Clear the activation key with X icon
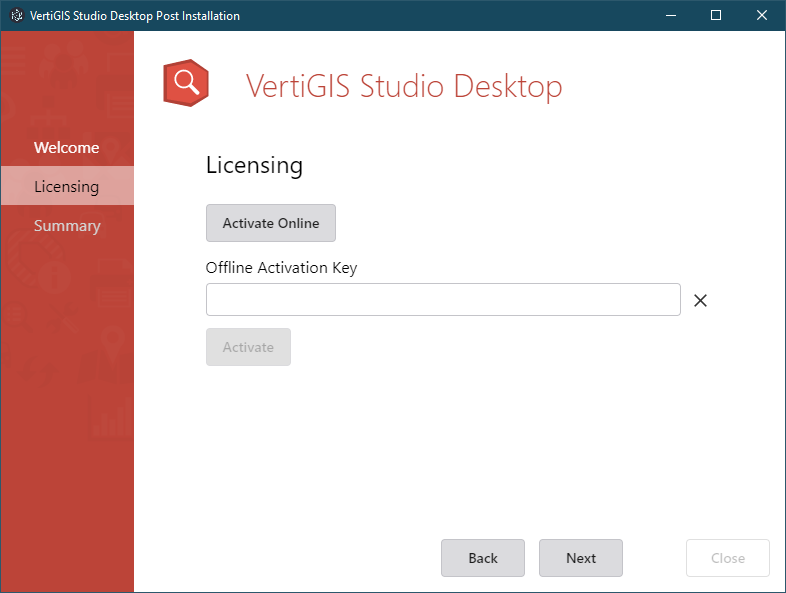Screen dimensions: 786x593 (700, 300)
